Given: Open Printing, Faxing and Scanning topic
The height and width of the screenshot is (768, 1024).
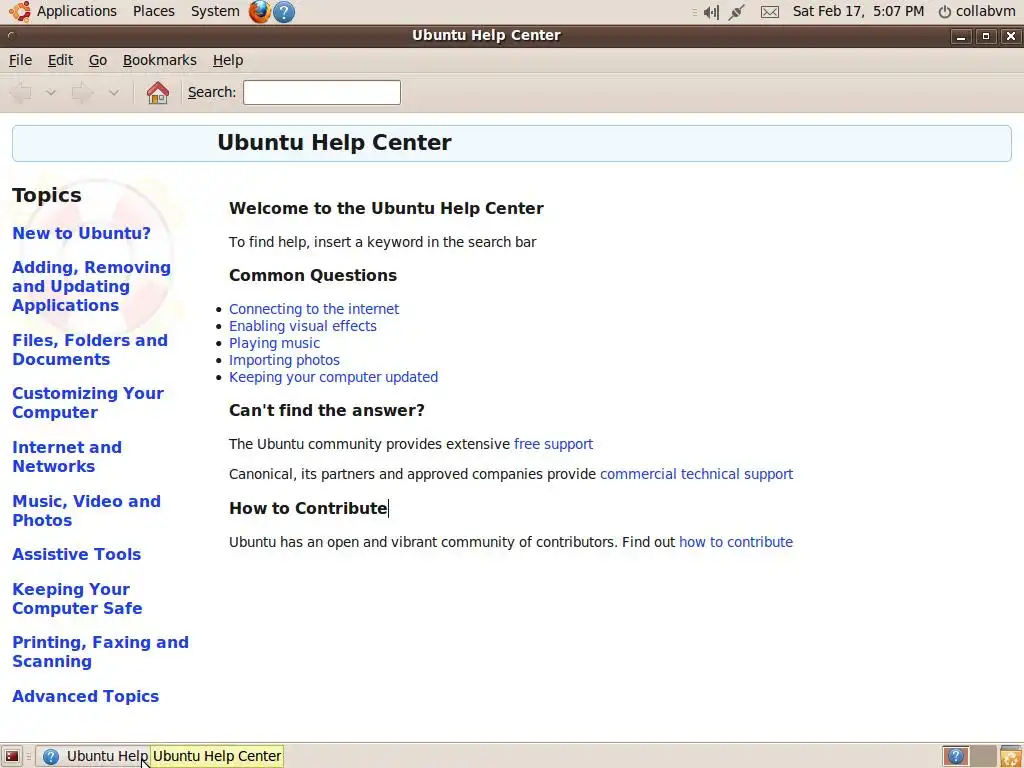Looking at the screenshot, I should click(101, 652).
